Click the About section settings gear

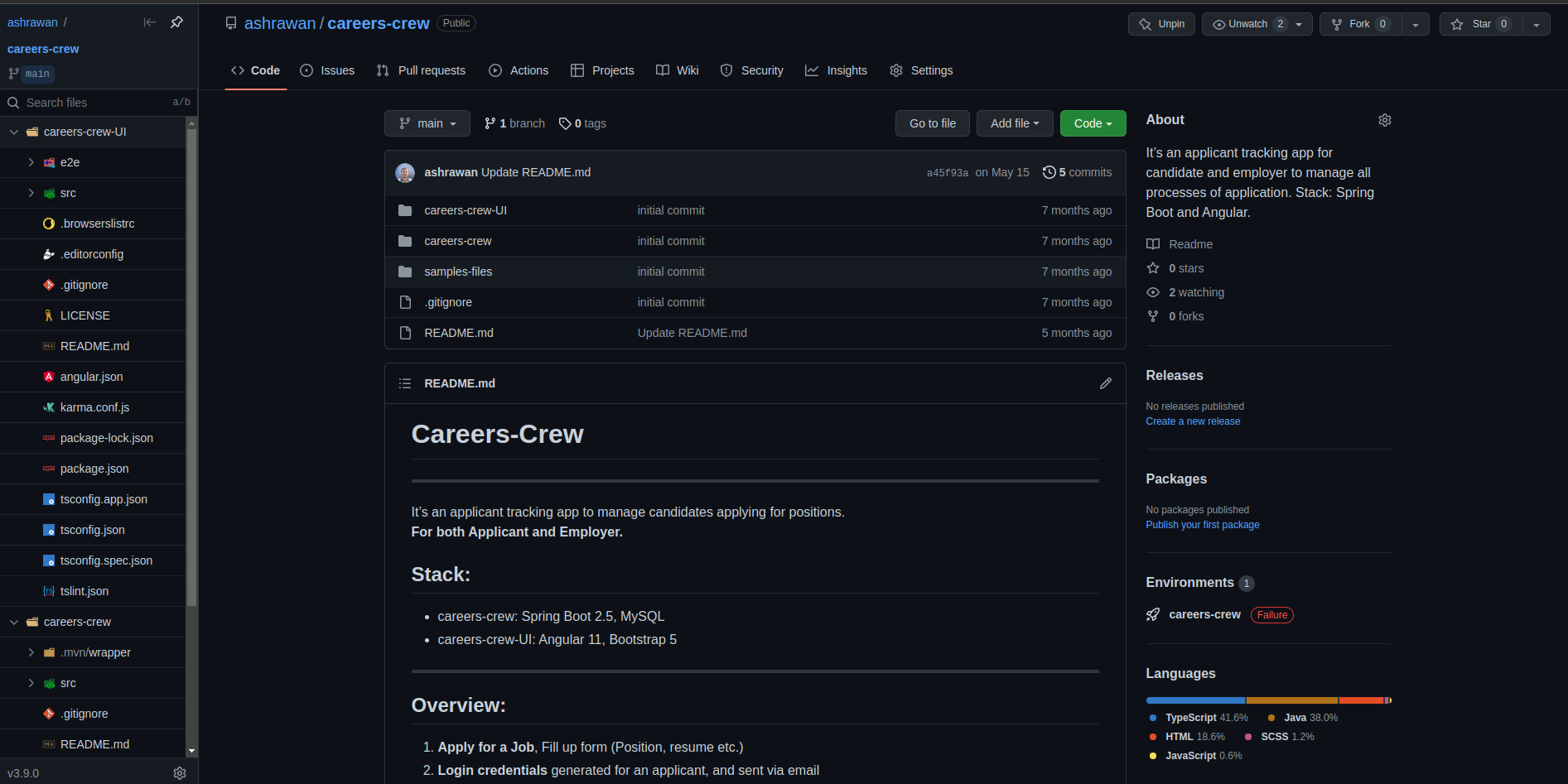[1384, 120]
